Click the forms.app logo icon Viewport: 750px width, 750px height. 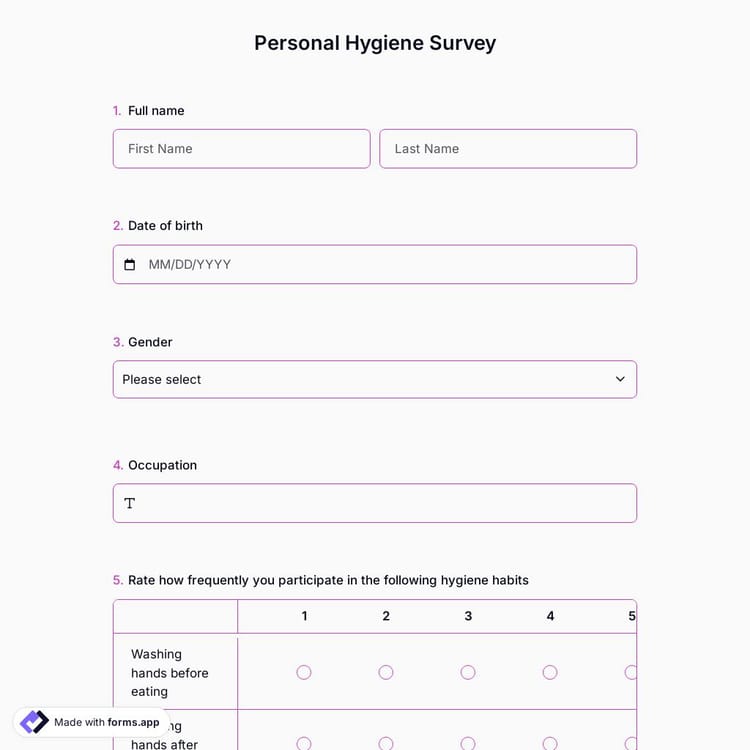pos(34,722)
